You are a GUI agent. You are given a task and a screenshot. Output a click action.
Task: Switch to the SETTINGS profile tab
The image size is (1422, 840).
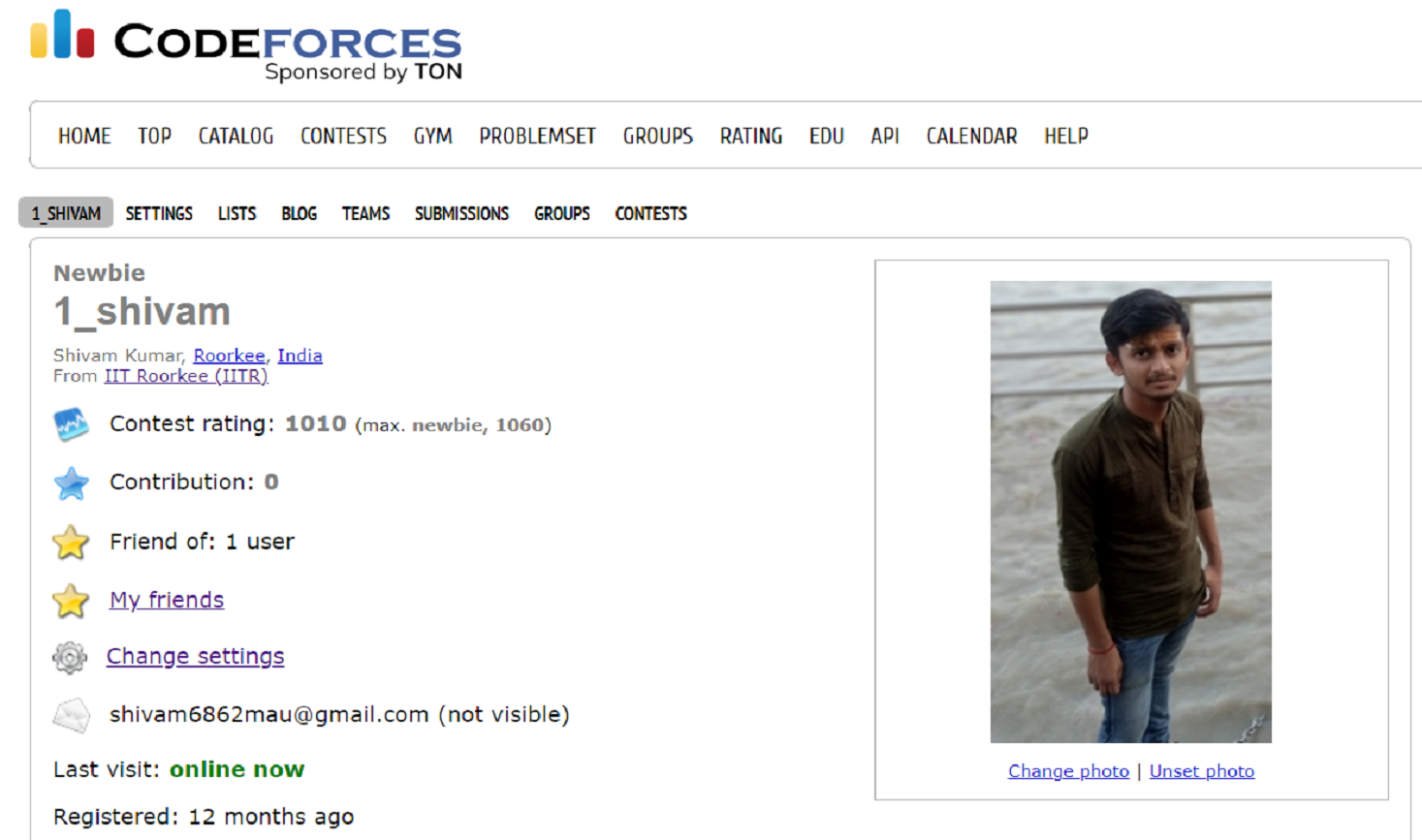159,214
